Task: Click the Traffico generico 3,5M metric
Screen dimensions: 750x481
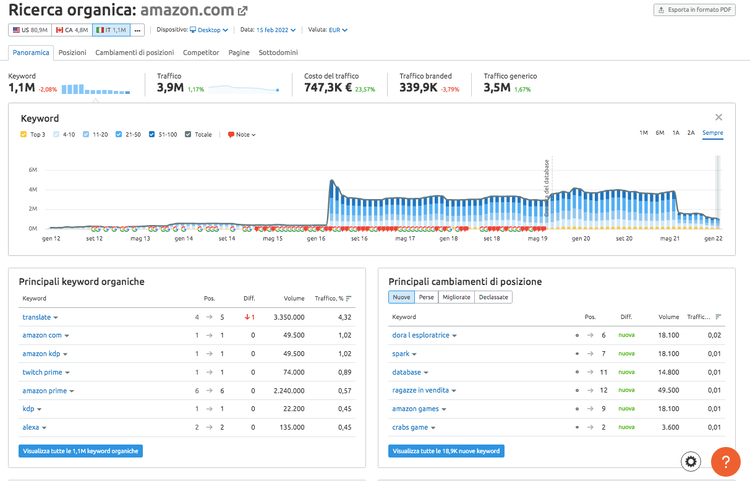Action: [510, 83]
